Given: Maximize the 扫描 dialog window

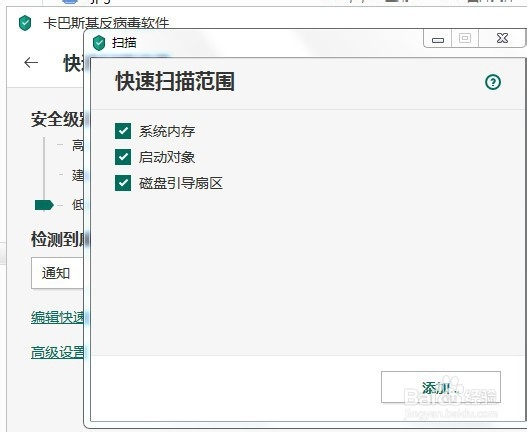Looking at the screenshot, I should (x=465, y=38).
